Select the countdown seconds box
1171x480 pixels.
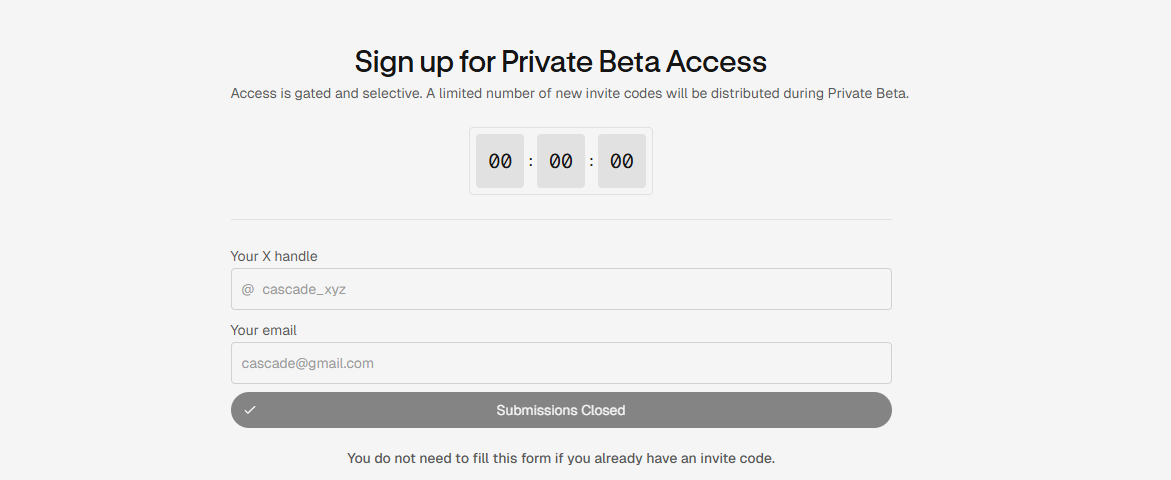[622, 161]
